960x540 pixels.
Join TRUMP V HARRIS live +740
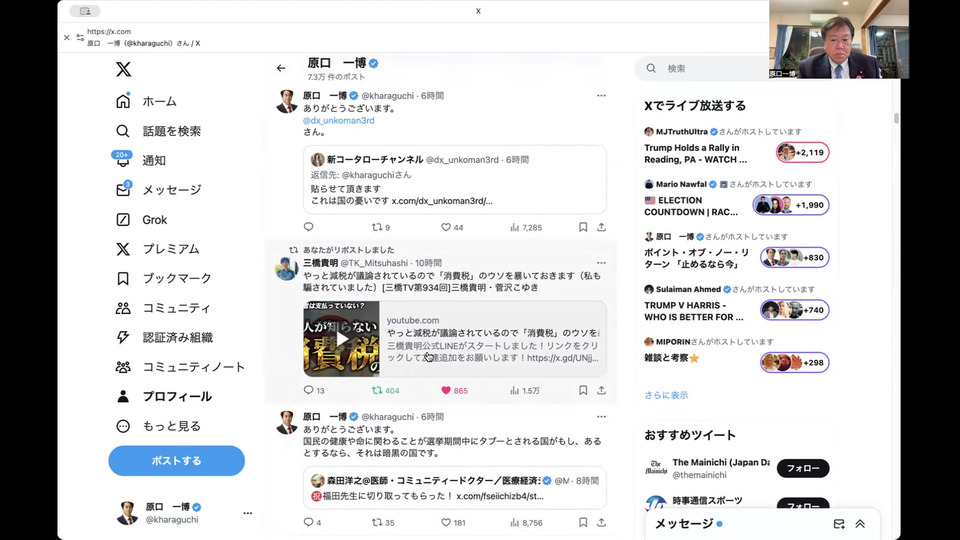pos(795,310)
